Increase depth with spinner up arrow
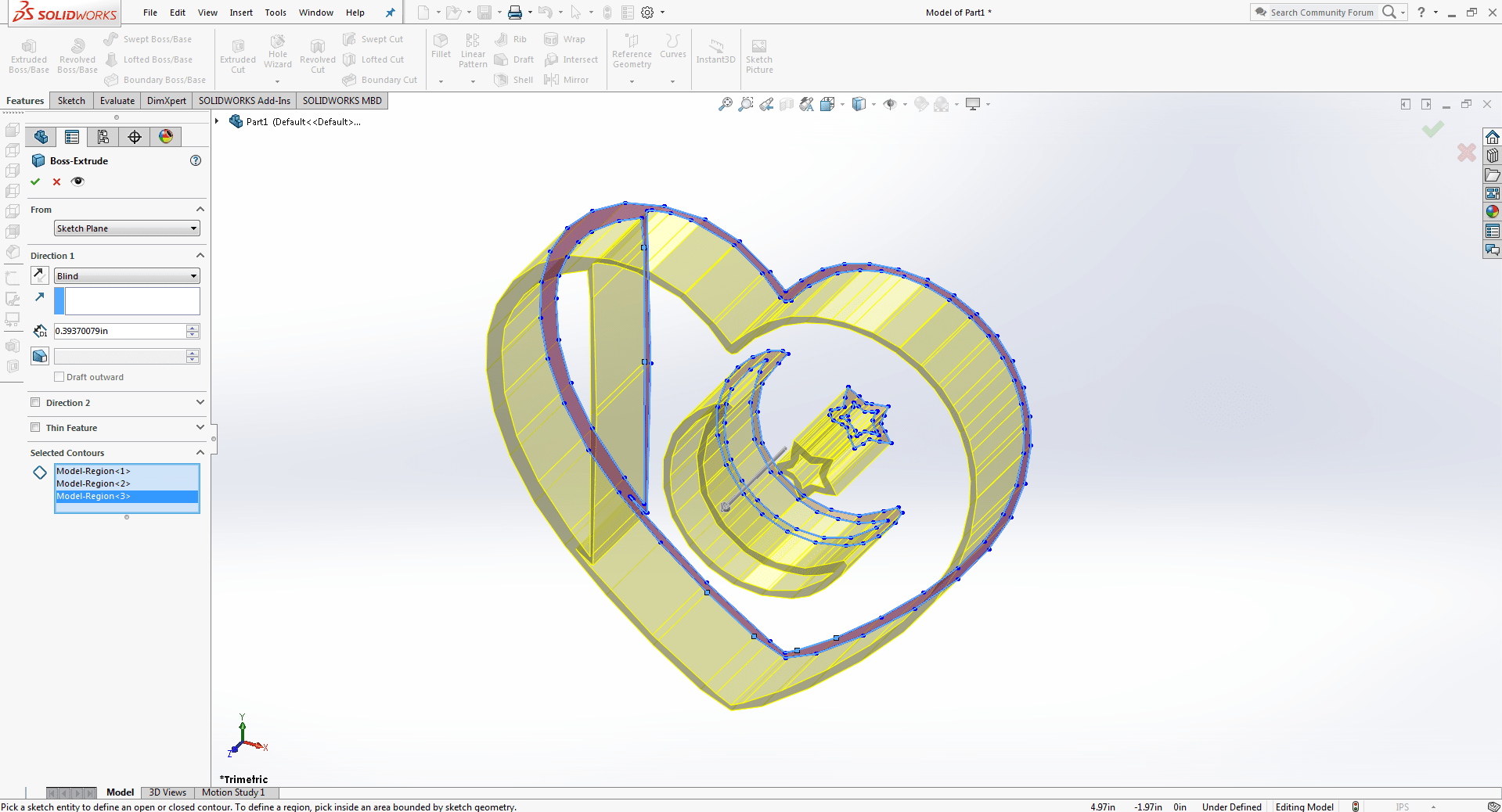 (193, 328)
